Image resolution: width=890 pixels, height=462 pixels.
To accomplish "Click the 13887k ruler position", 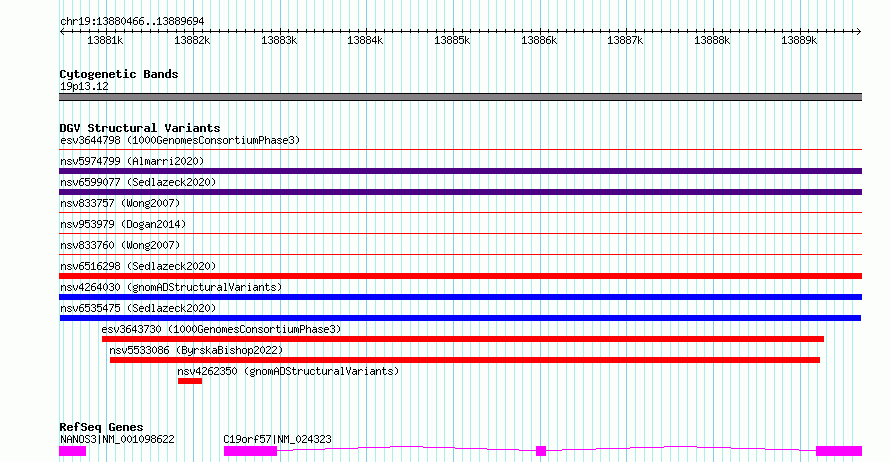I will [x=625, y=40].
